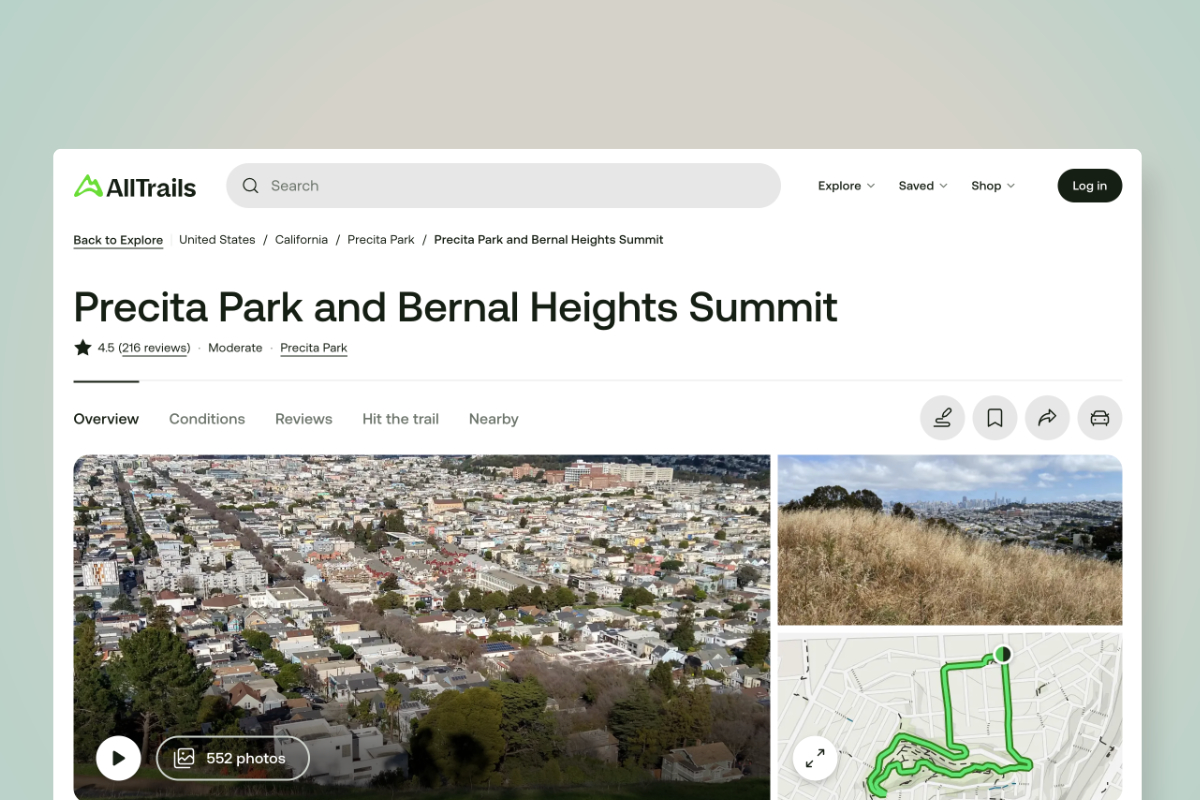This screenshot has width=1200, height=800.
Task: Open the 552 photos gallery
Action: pos(233,758)
